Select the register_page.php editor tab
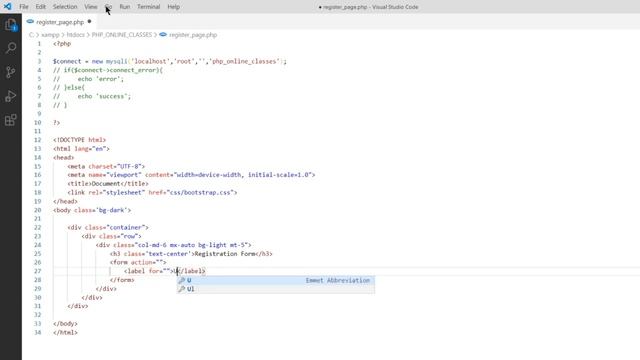Image resolution: width=640 pixels, height=360 pixels. pos(60,22)
